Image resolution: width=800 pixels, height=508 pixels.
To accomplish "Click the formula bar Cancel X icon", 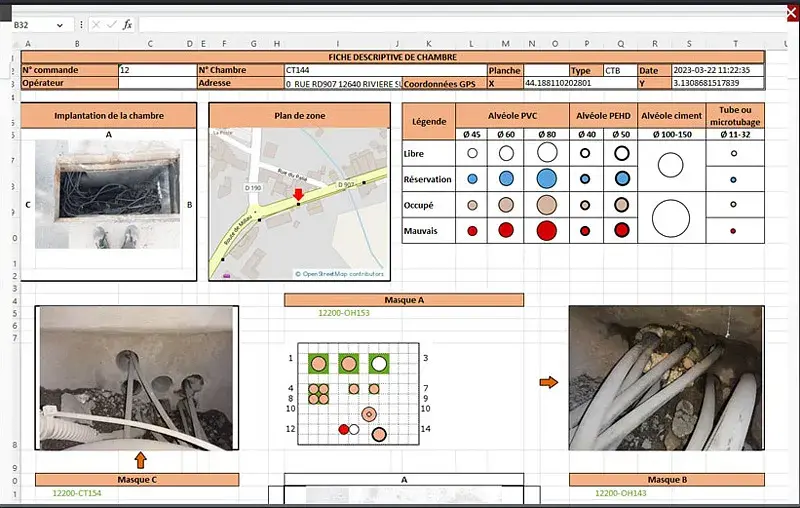I will [x=96, y=24].
